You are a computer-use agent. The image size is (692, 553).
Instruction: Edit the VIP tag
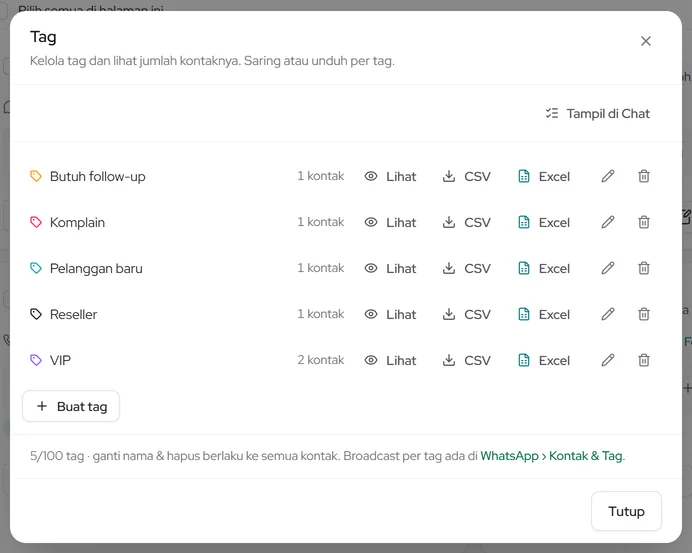coord(608,360)
